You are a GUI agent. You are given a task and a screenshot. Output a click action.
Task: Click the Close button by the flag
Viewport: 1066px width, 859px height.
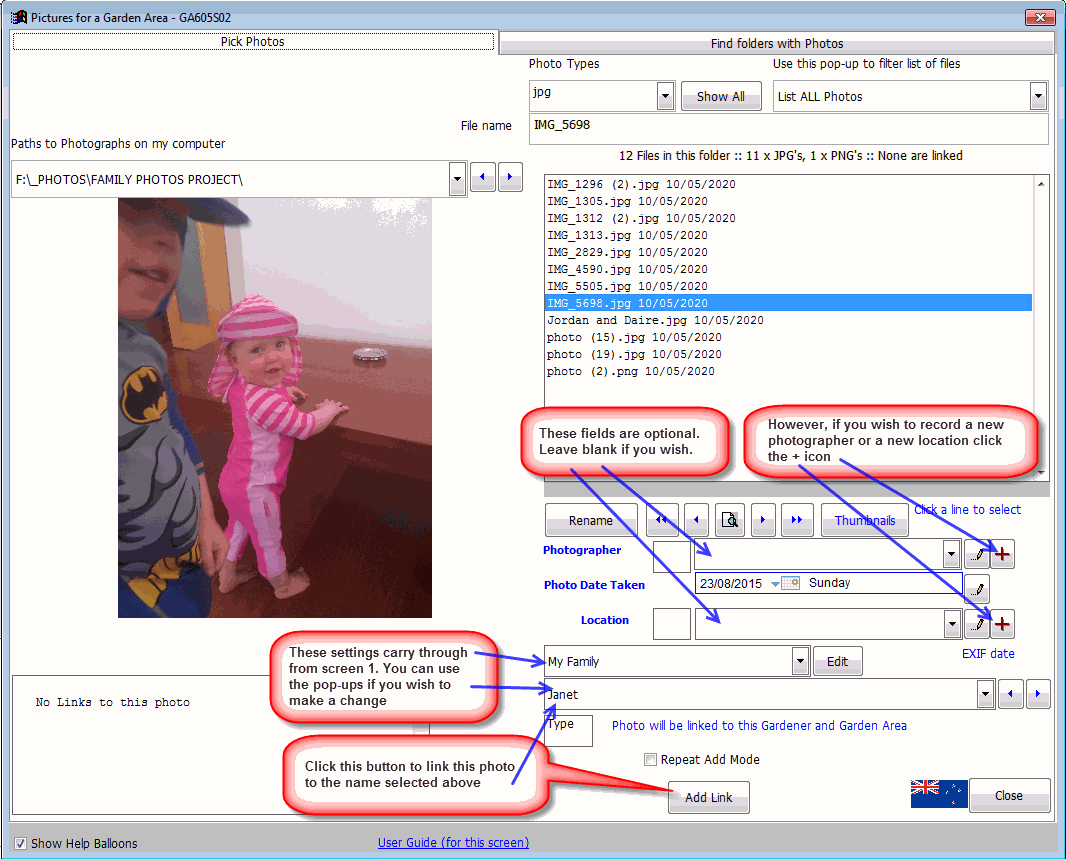click(1009, 795)
